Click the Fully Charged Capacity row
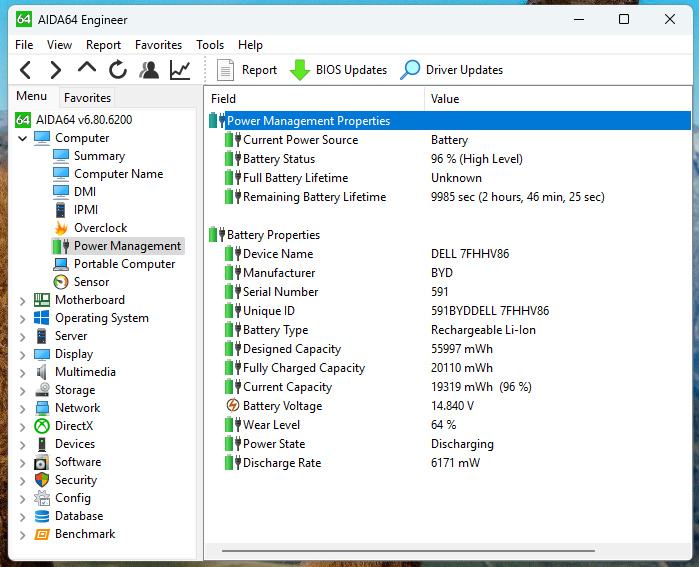The image size is (699, 567). tap(449, 368)
